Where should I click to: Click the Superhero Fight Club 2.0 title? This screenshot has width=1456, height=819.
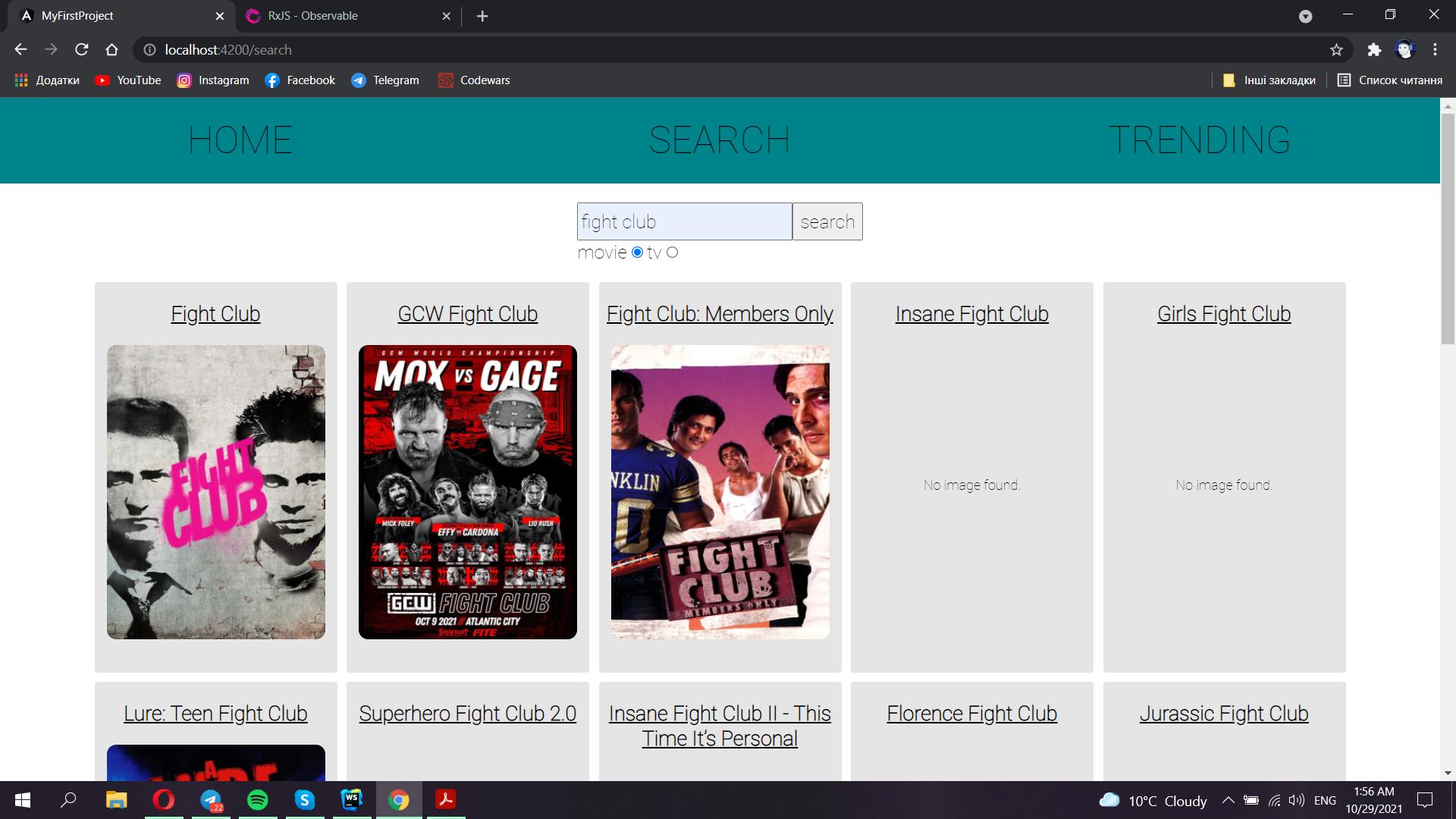pyautogui.click(x=467, y=713)
